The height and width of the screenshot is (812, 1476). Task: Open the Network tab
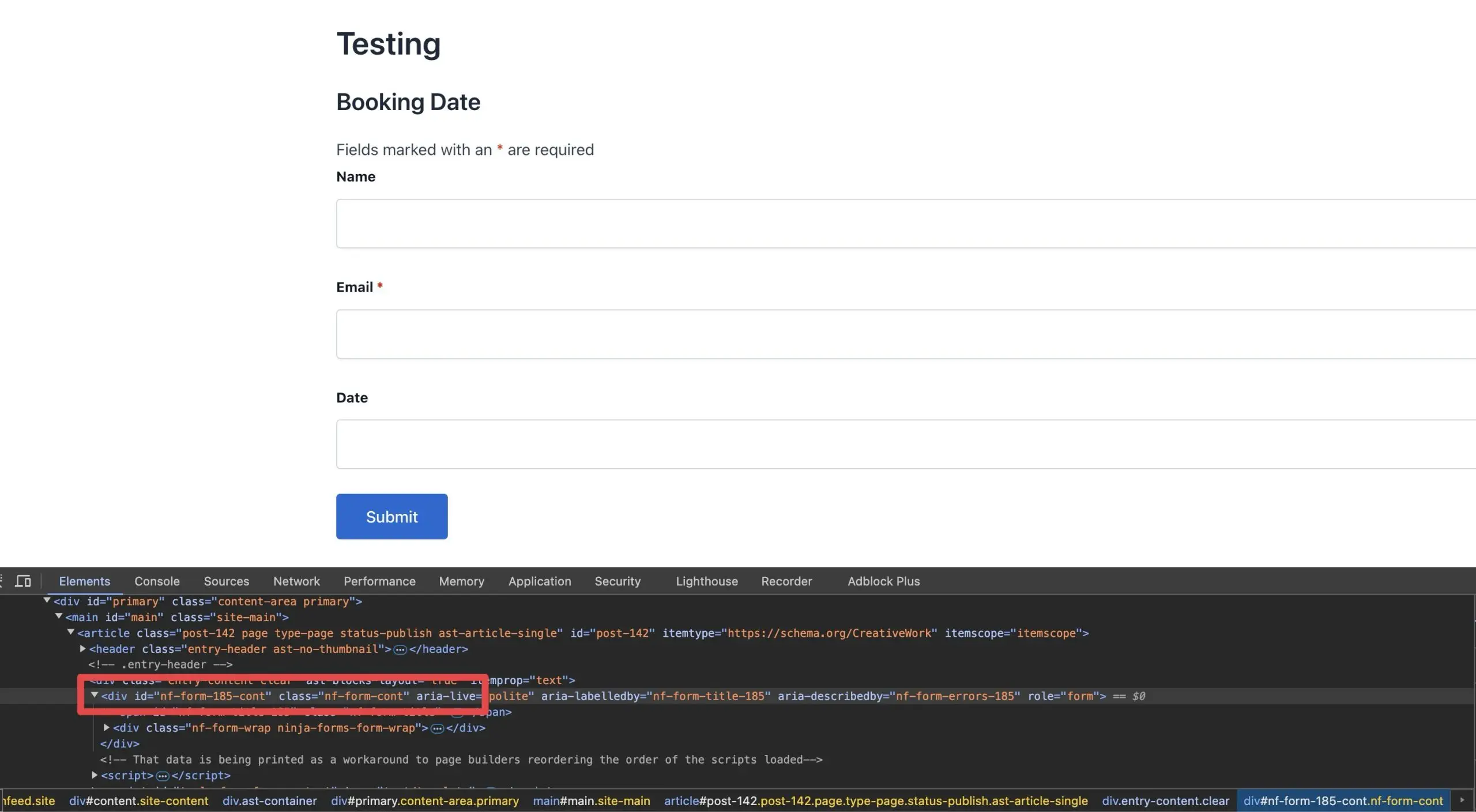(296, 581)
